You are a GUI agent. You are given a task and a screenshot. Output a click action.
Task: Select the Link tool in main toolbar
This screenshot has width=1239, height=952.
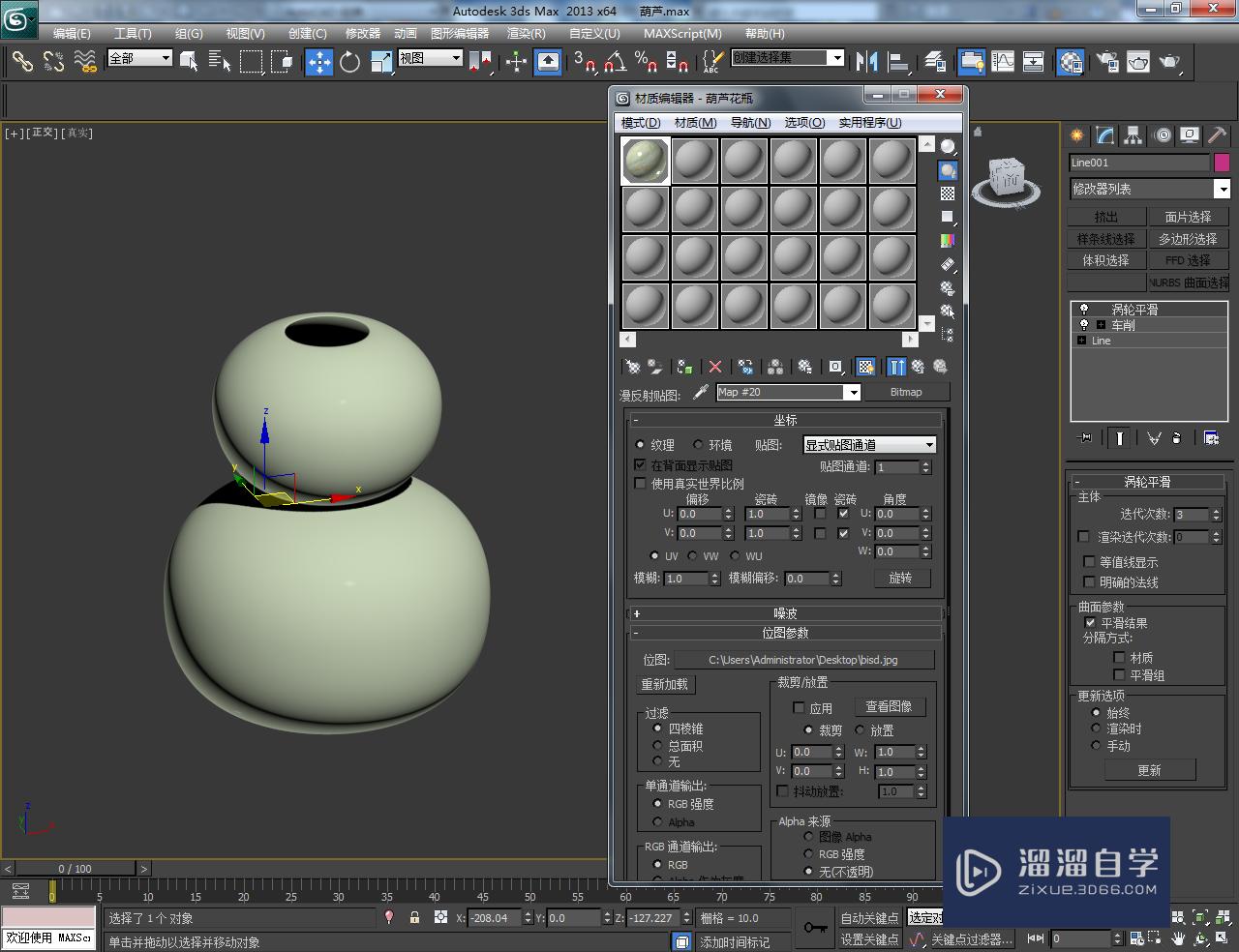pyautogui.click(x=21, y=62)
